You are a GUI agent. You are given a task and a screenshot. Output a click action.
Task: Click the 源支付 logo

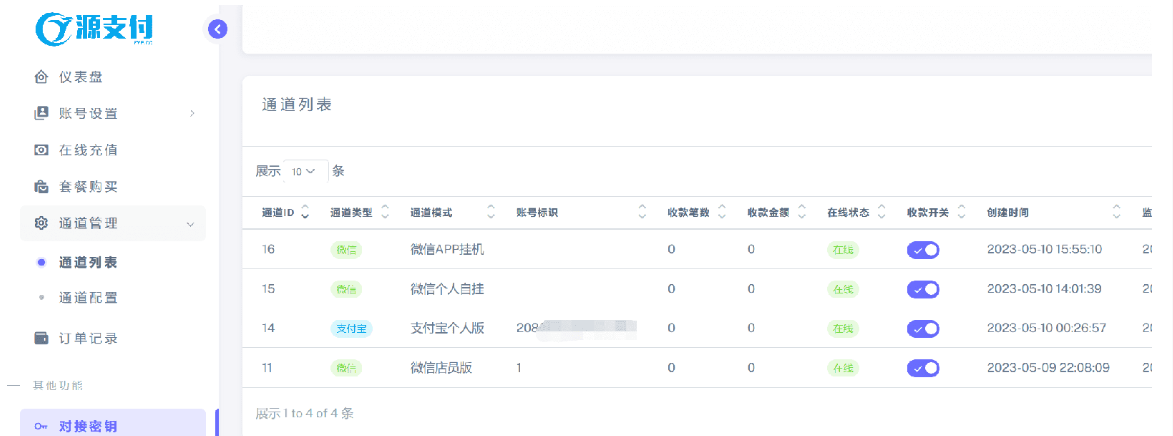pyautogui.click(x=94, y=29)
